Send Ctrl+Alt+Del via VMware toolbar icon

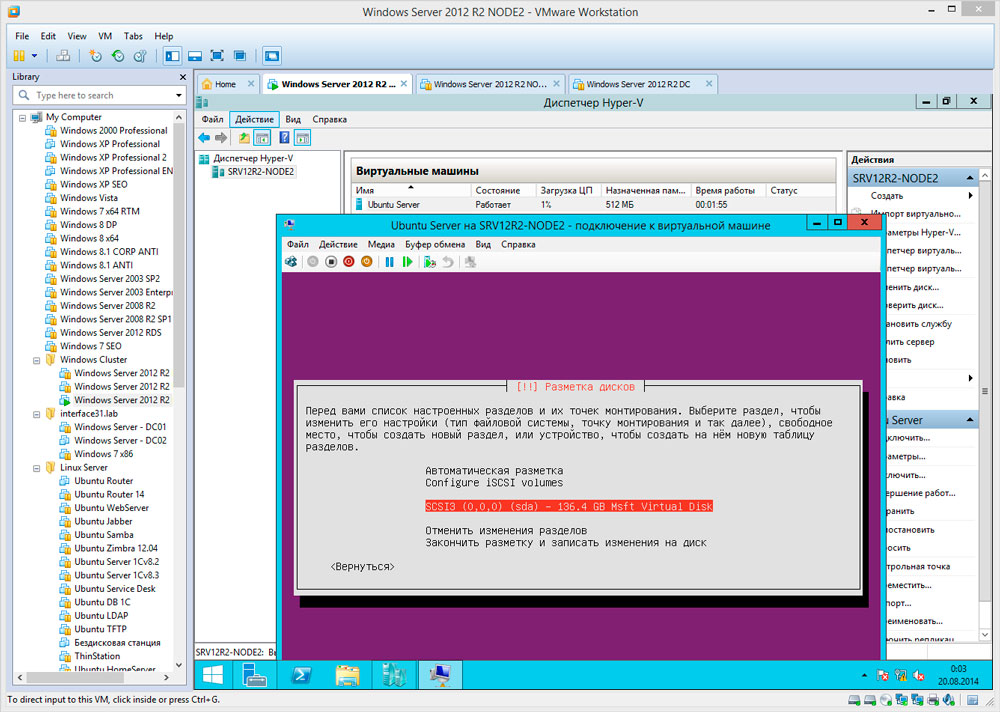point(62,56)
